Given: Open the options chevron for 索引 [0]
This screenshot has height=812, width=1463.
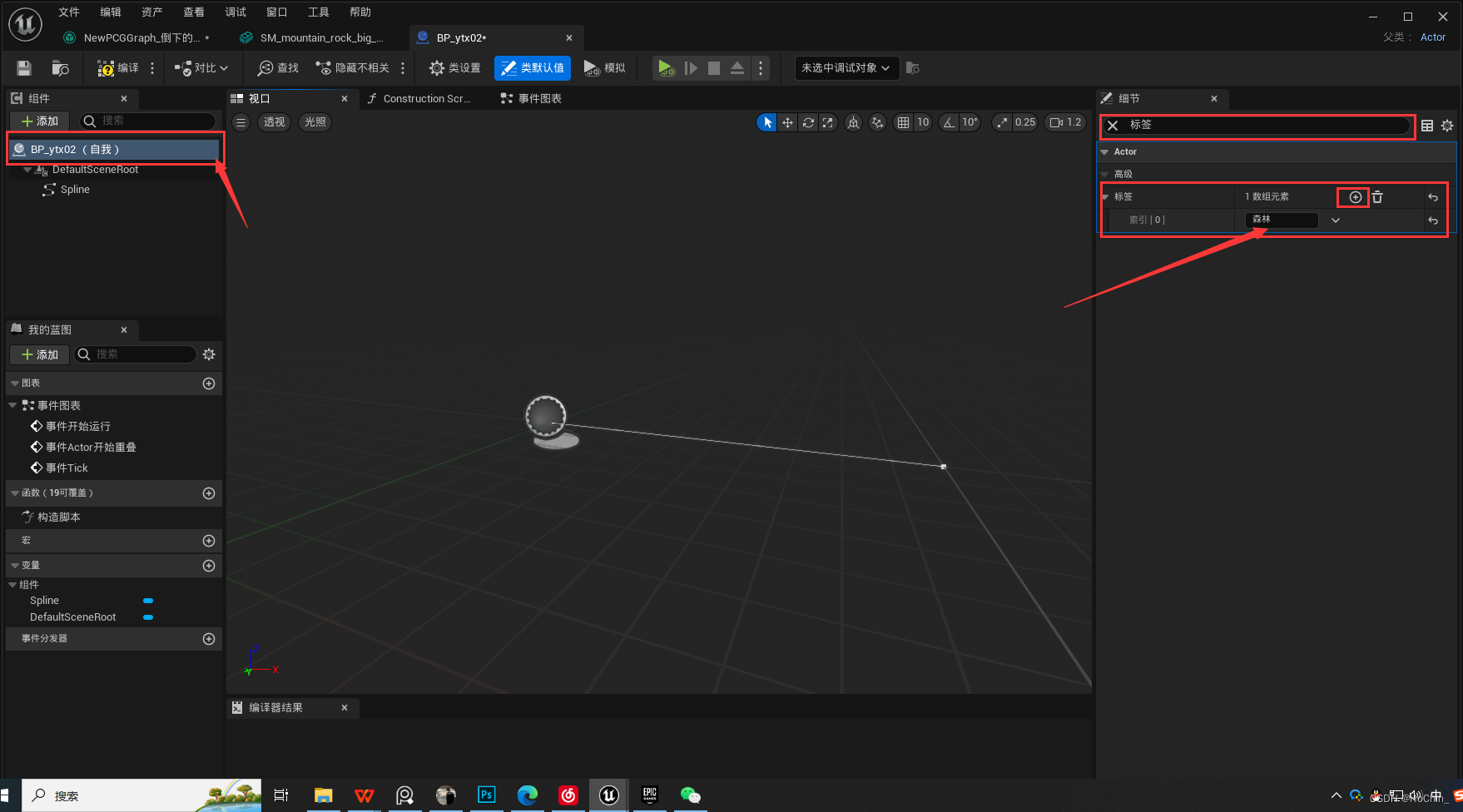Looking at the screenshot, I should 1336,220.
